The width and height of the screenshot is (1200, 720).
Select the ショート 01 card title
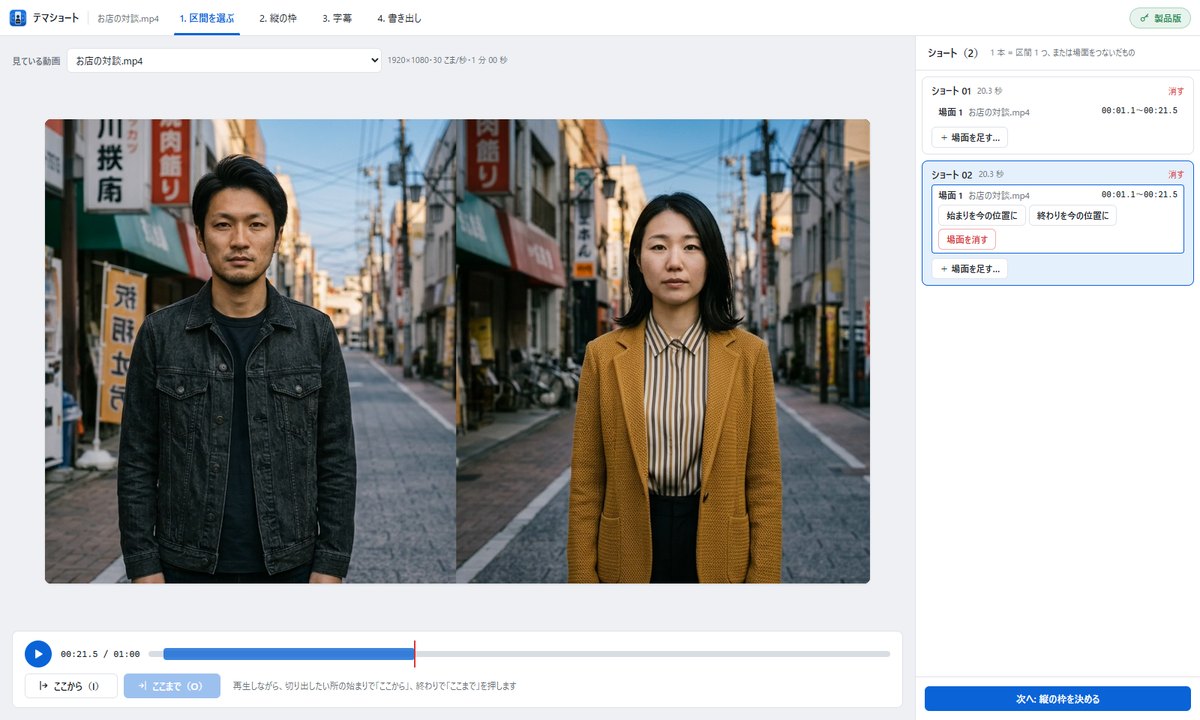951,91
